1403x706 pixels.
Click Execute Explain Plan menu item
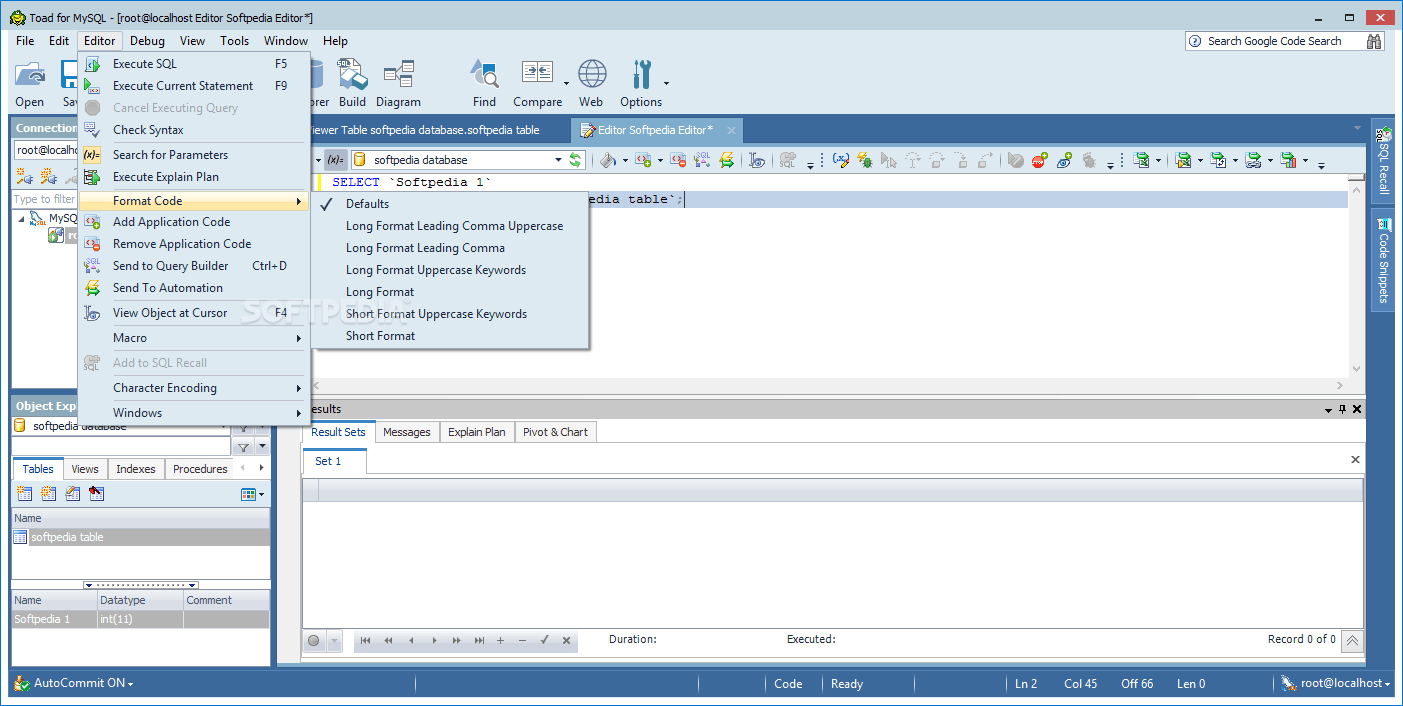pos(194,177)
